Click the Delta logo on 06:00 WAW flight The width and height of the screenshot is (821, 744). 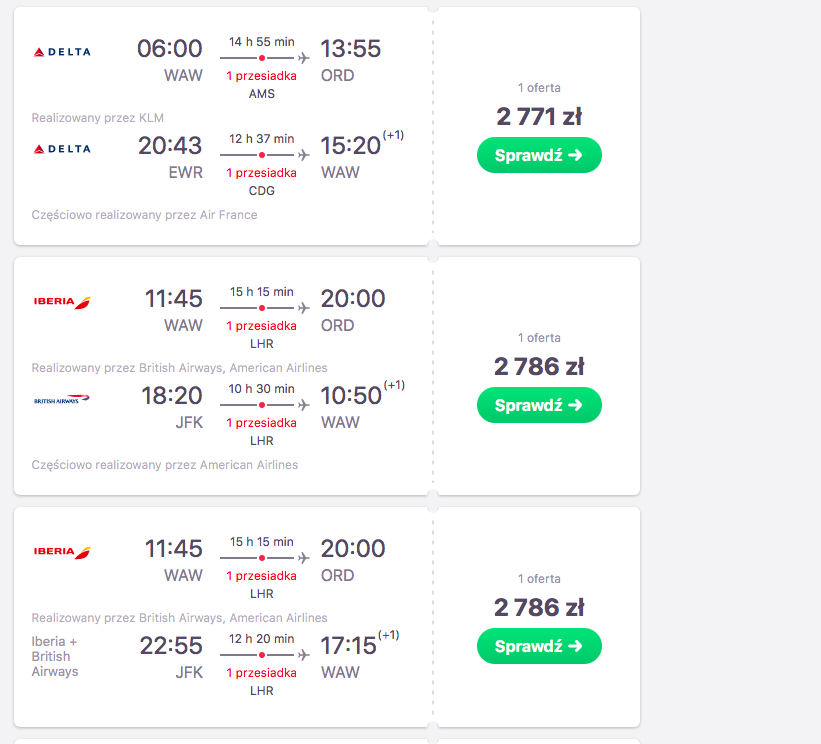[x=62, y=52]
